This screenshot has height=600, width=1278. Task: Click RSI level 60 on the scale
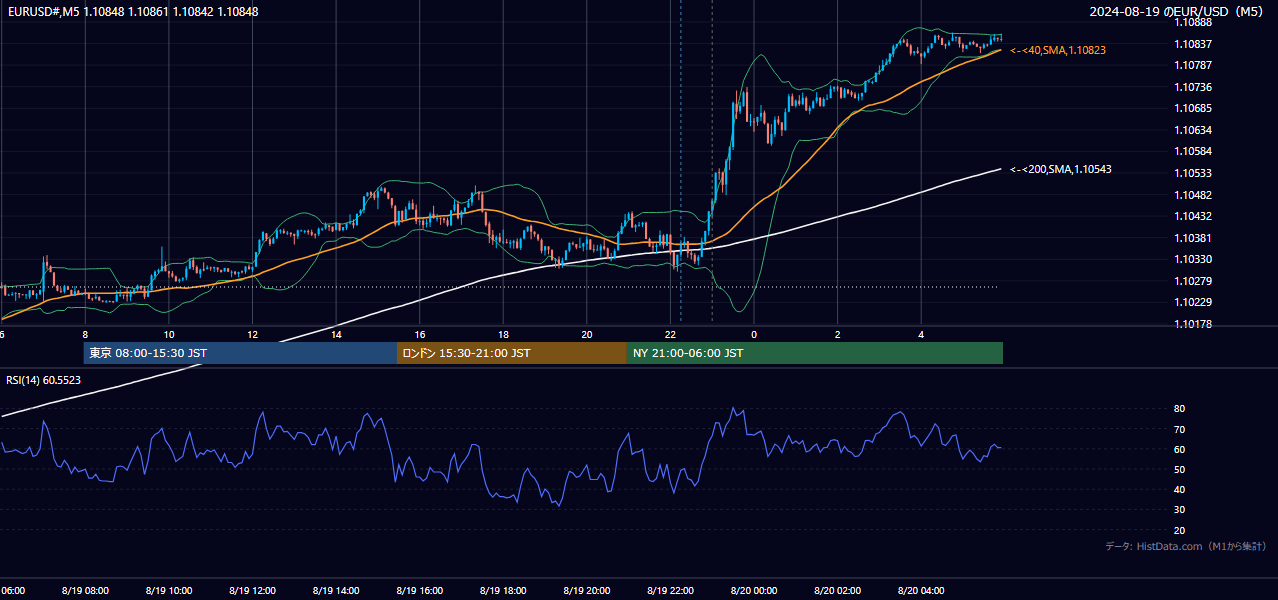coord(1179,449)
